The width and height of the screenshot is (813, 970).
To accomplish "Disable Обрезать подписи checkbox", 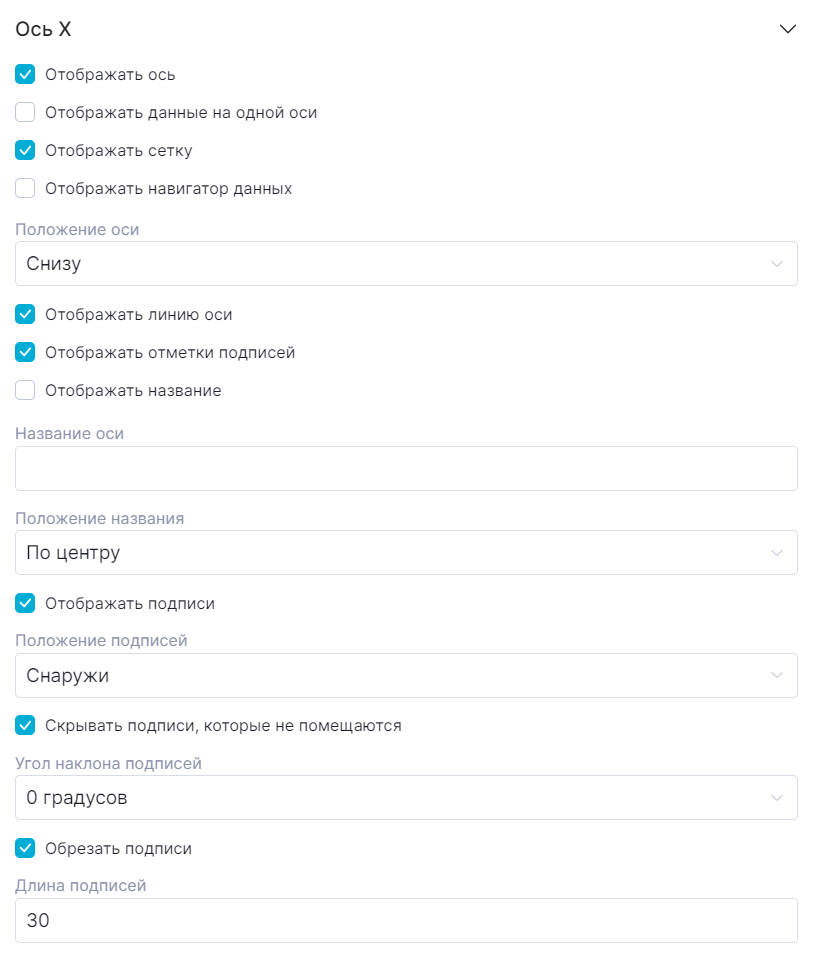I will (x=26, y=849).
